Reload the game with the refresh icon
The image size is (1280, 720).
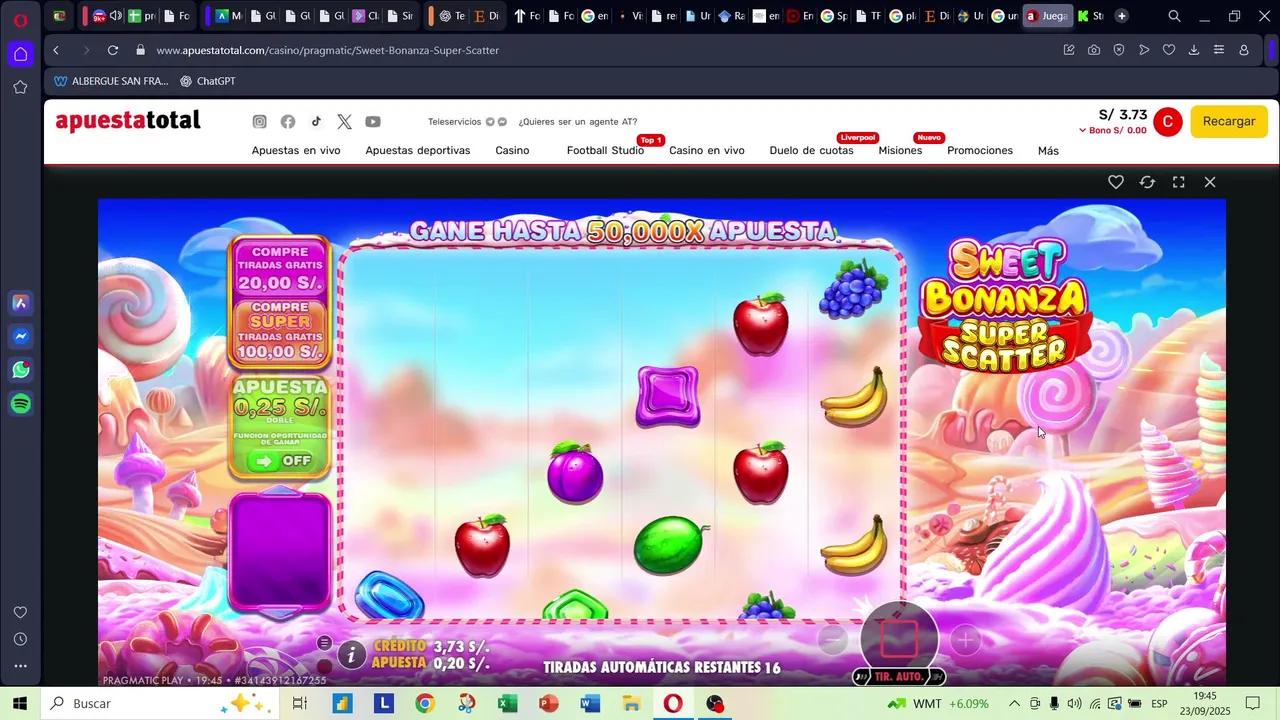[1147, 182]
